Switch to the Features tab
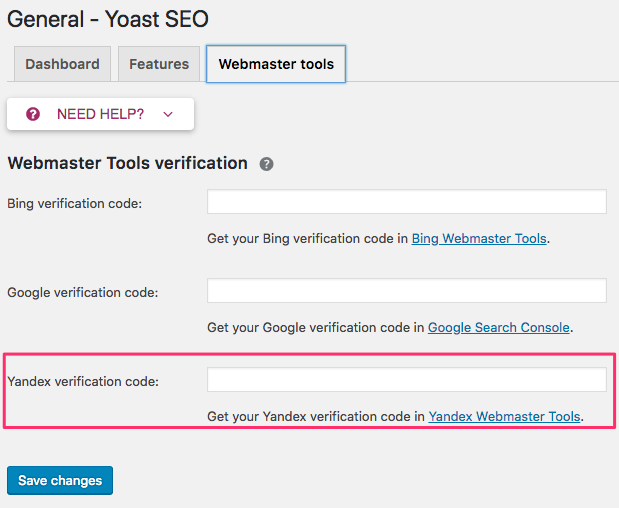Screen dimensions: 619x508 tap(159, 64)
